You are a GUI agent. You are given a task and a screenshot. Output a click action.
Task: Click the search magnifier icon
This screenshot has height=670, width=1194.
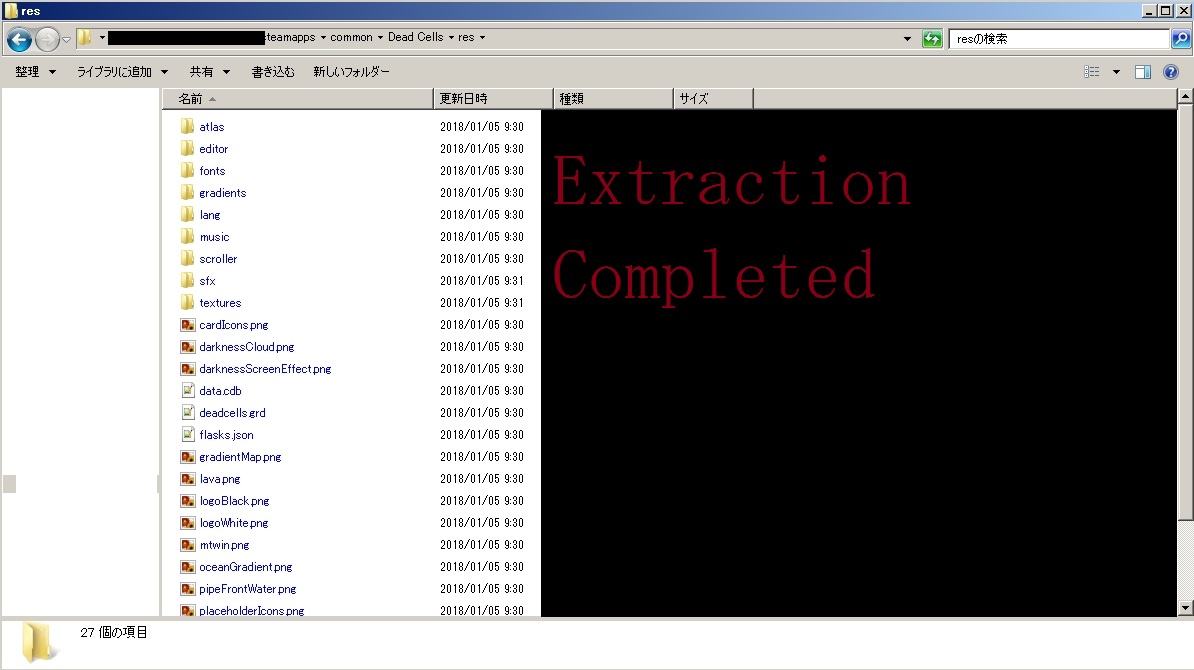pyautogui.click(x=1181, y=39)
